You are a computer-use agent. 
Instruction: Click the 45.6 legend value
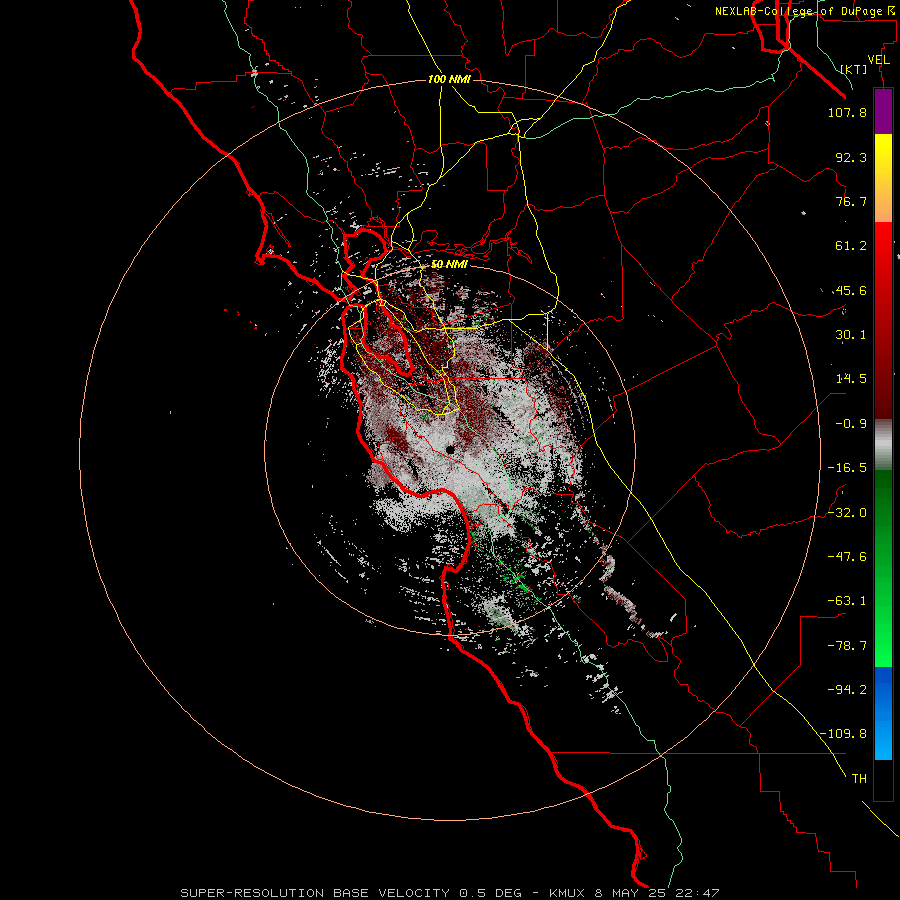[851, 290]
